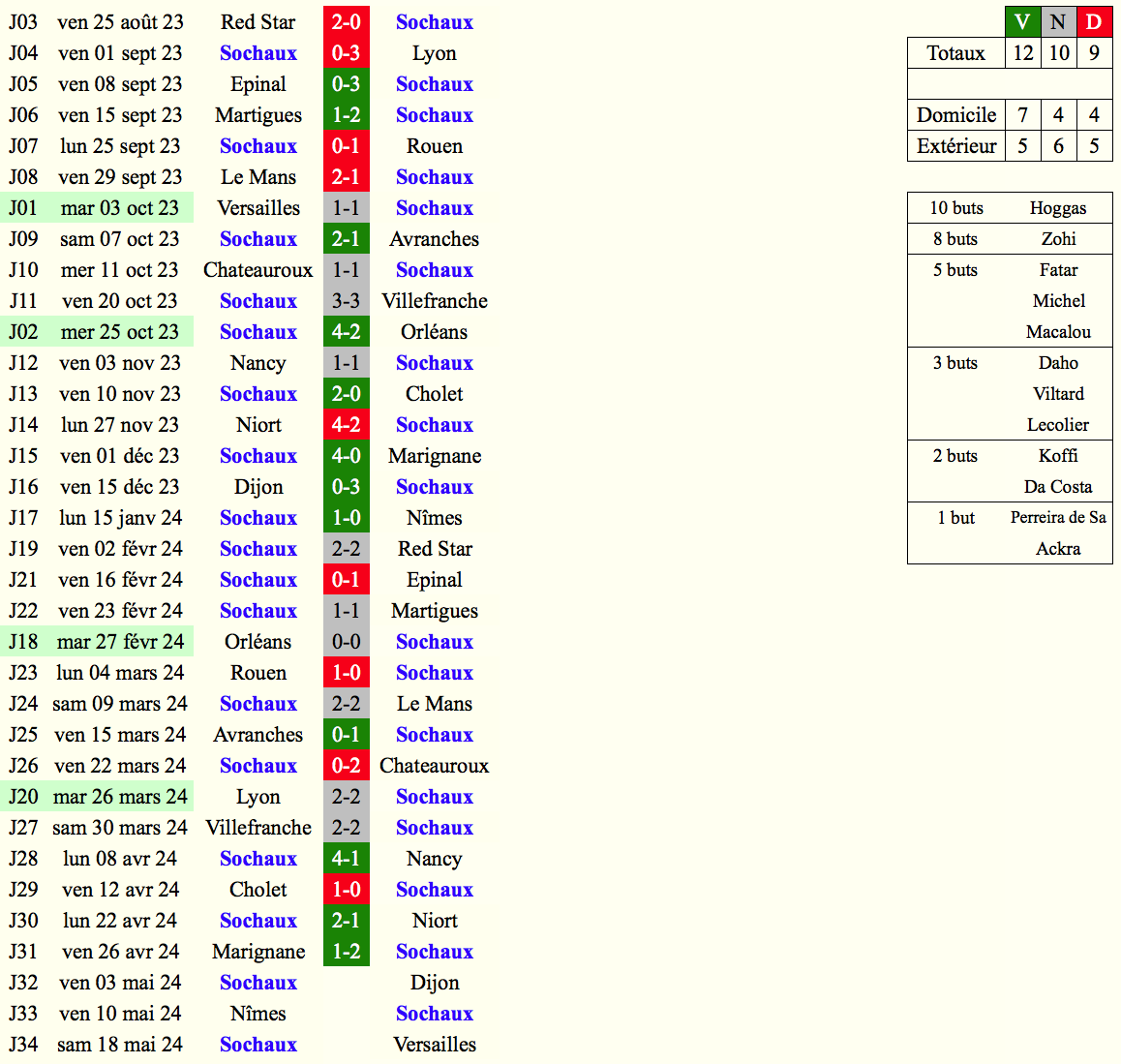Click scorer Perreira de Sa
The image size is (1121, 1064).
[1058, 518]
